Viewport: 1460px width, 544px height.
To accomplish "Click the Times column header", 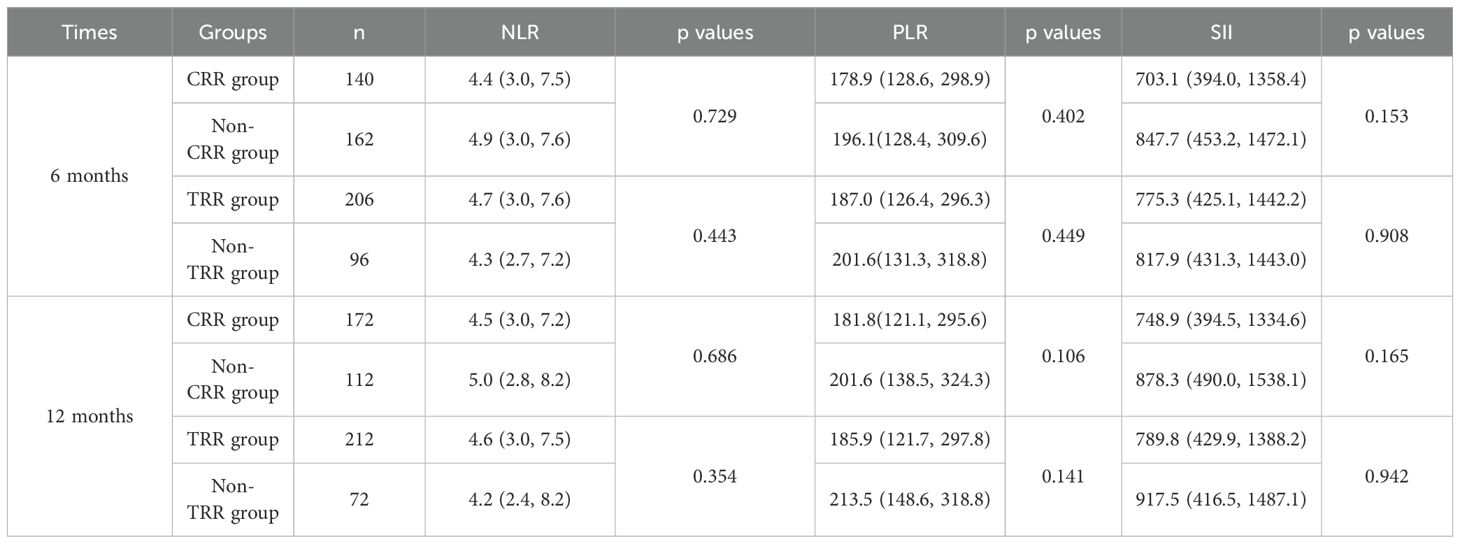I will [x=89, y=32].
